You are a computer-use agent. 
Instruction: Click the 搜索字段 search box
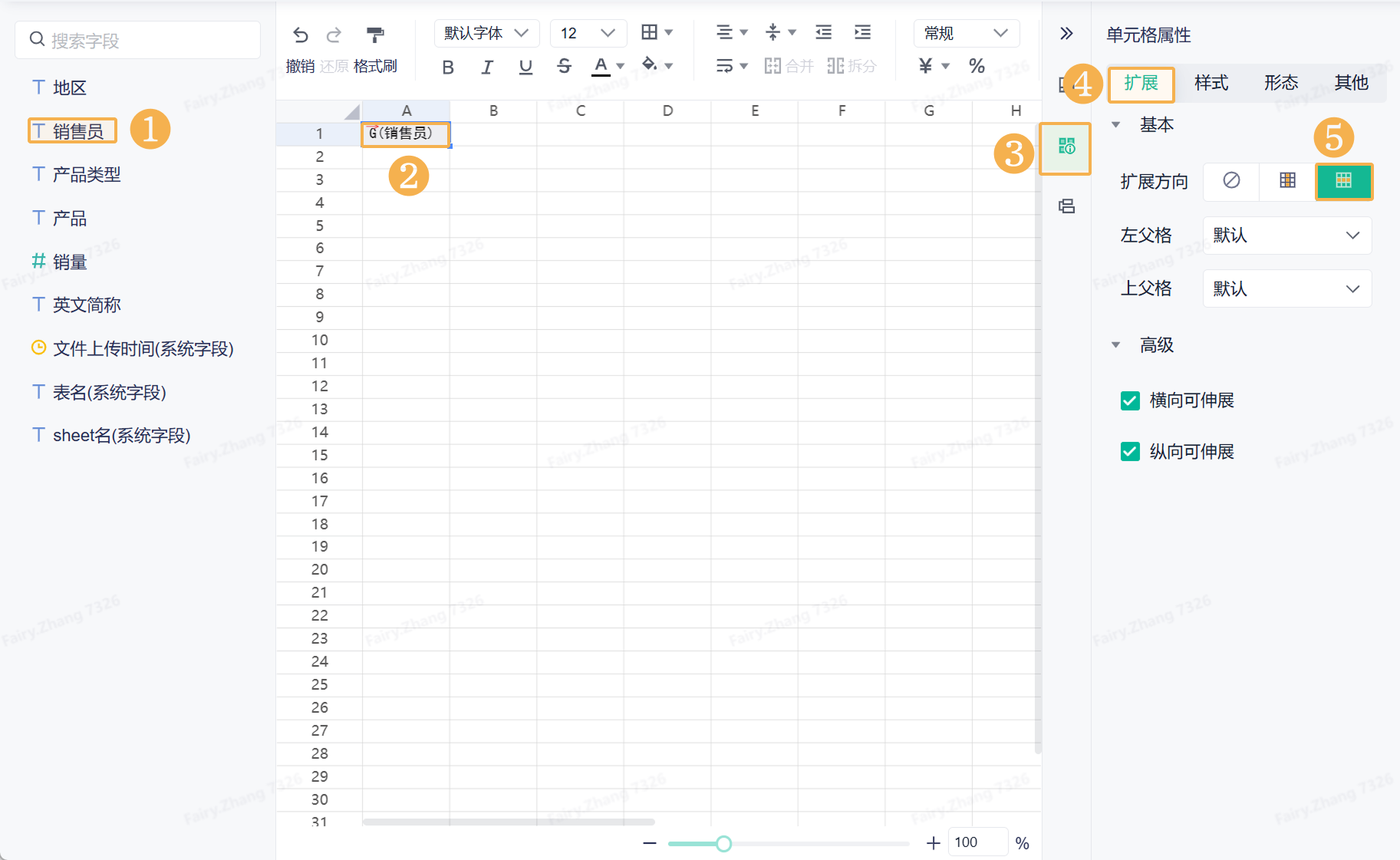pos(138,40)
